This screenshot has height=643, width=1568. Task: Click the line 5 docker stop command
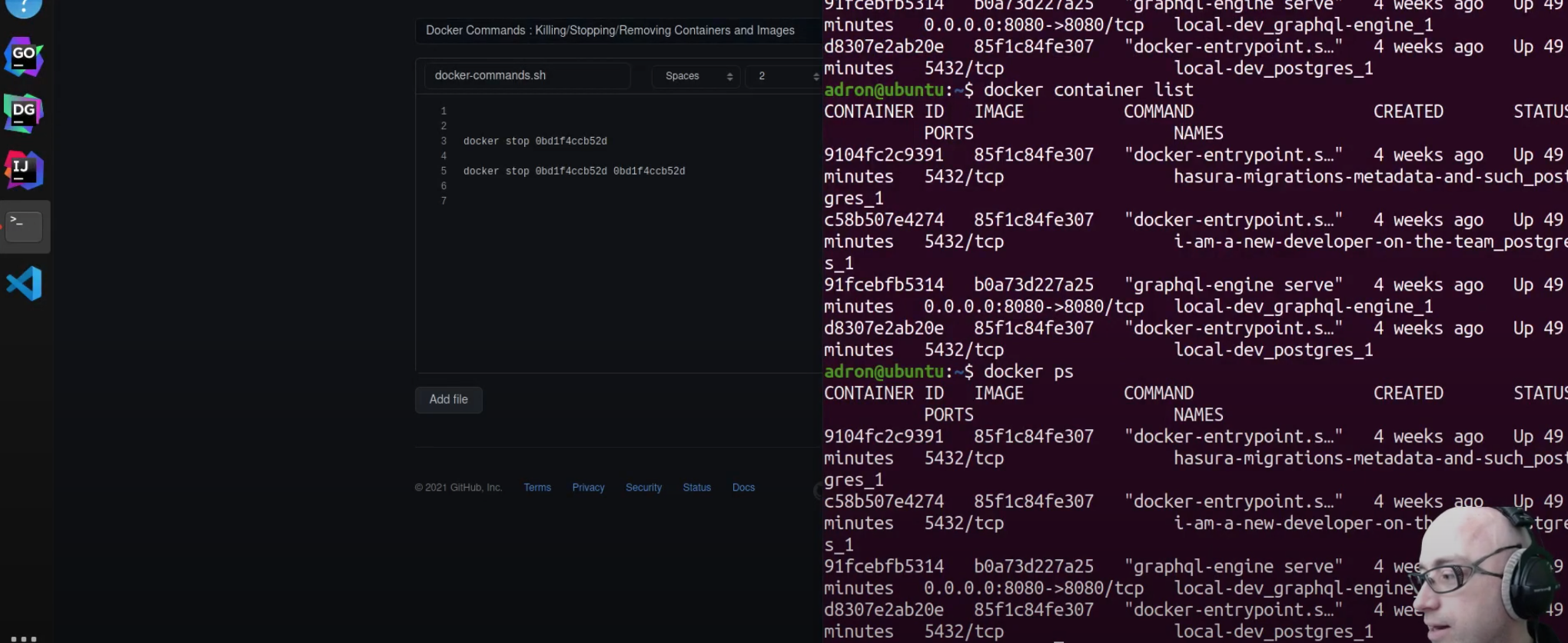[574, 172]
